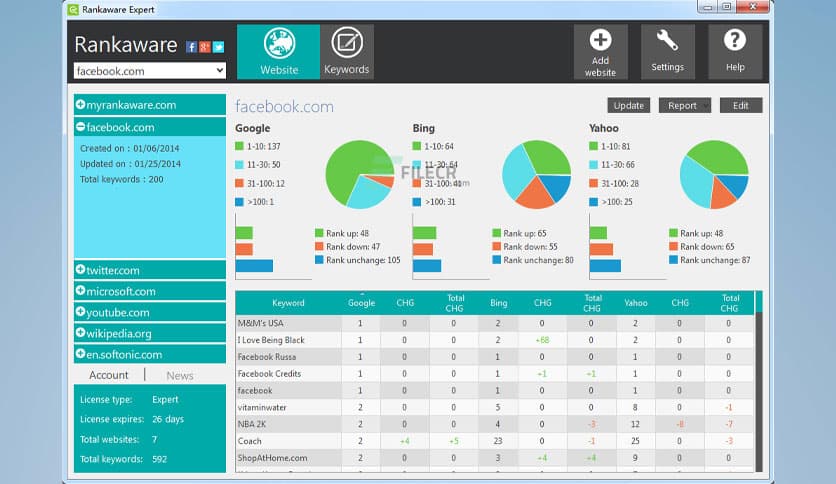Select the M&M's USA keyword row

495,323
